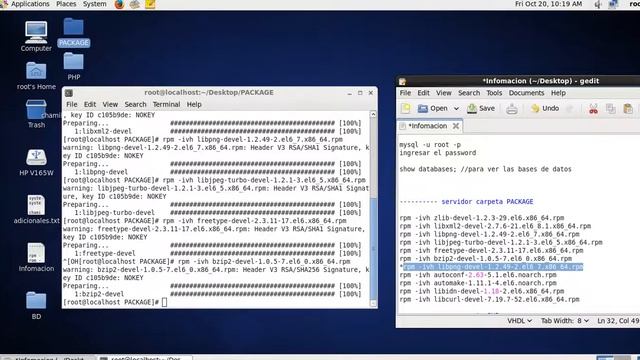Click the Open file button in gedit
Screen dimensions: 640x360
pyautogui.click(x=433, y=109)
